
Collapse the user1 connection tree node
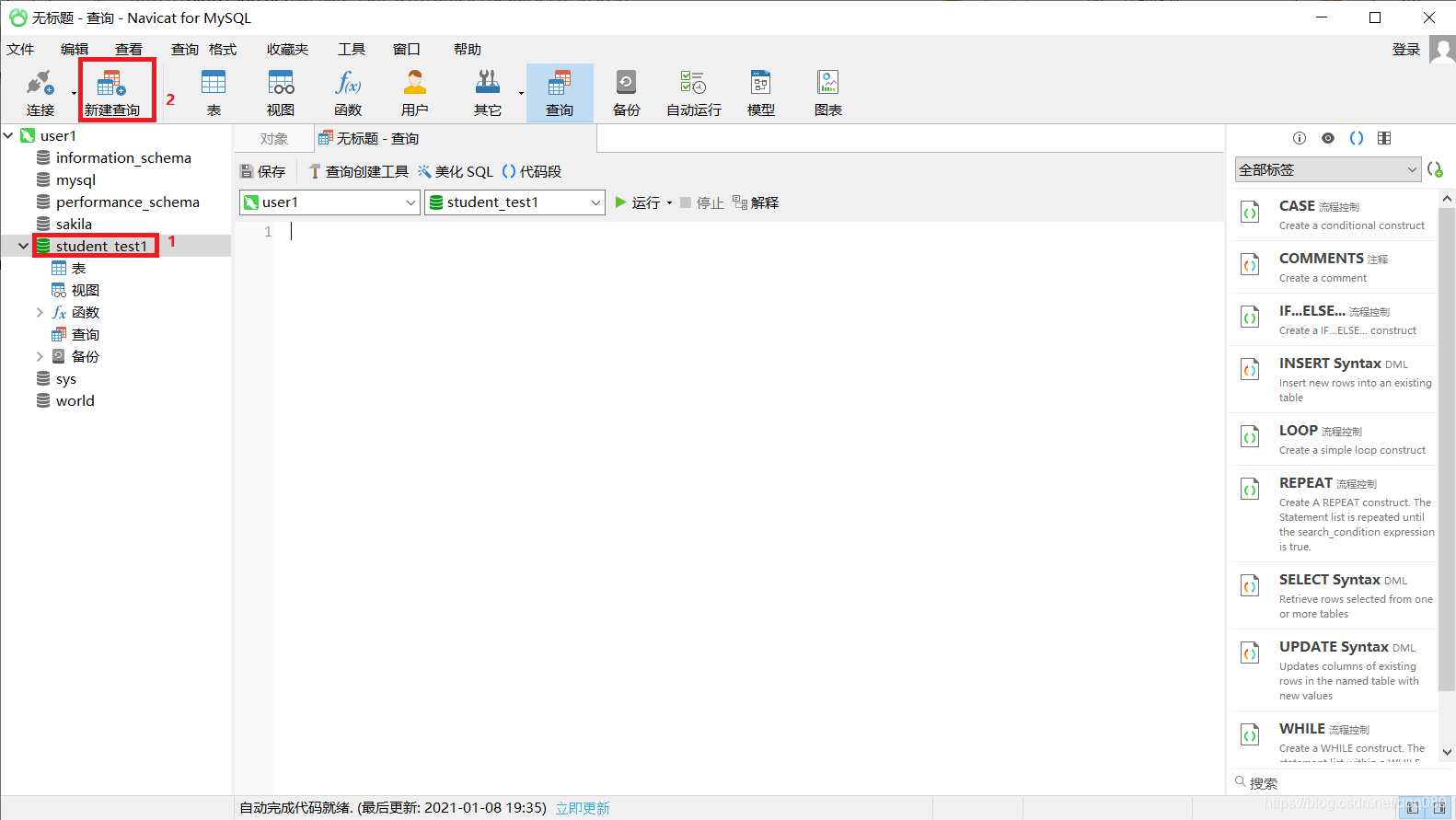[x=8, y=135]
